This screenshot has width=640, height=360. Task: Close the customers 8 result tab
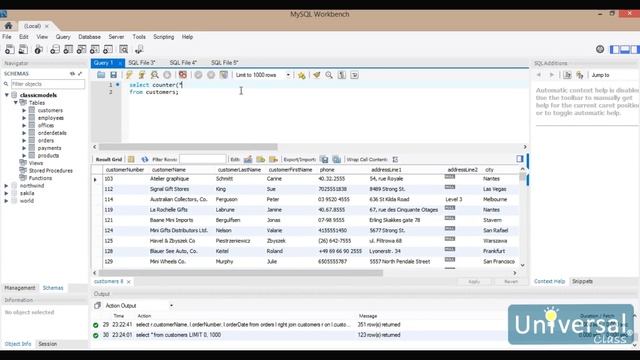click(x=129, y=282)
